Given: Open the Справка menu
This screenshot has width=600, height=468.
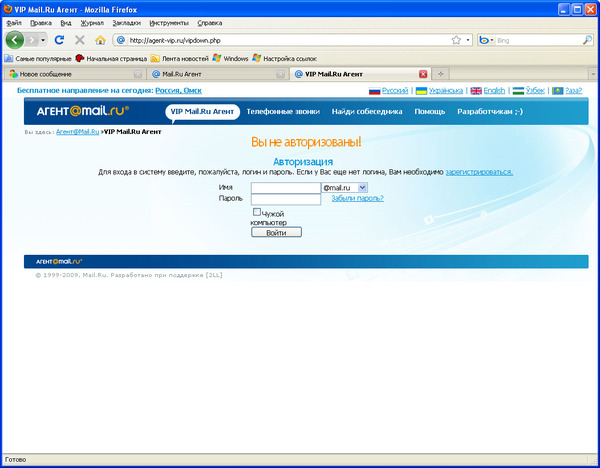Looking at the screenshot, I should pyautogui.click(x=210, y=23).
